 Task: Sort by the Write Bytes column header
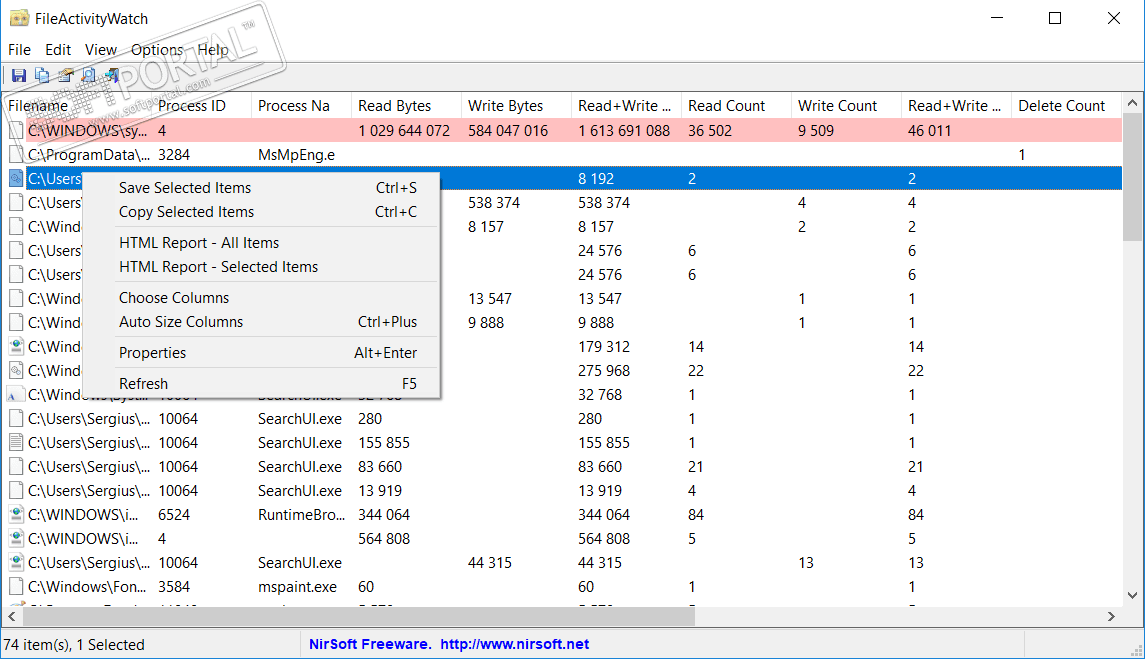[516, 106]
